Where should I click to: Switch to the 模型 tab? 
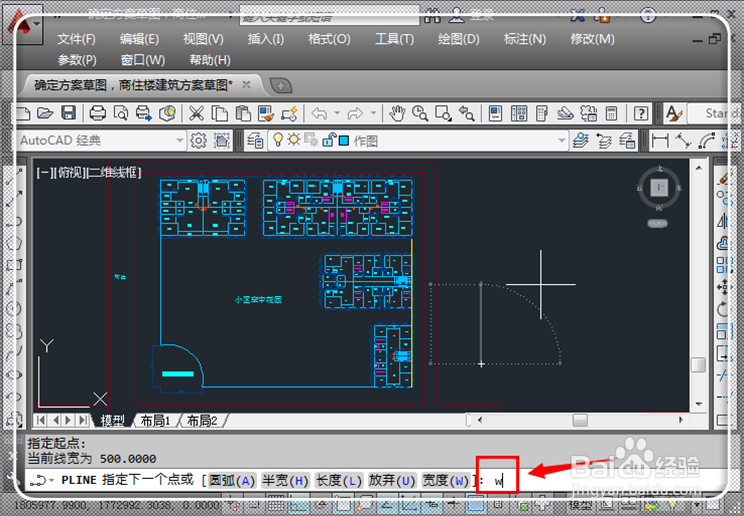tap(112, 421)
